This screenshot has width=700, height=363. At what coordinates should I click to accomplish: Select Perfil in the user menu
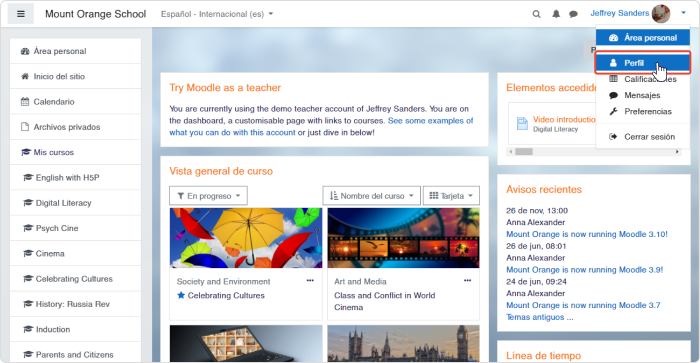[643, 63]
